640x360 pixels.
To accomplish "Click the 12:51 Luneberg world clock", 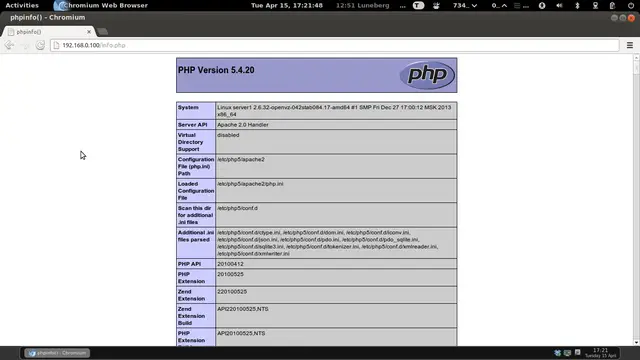I will (362, 5).
